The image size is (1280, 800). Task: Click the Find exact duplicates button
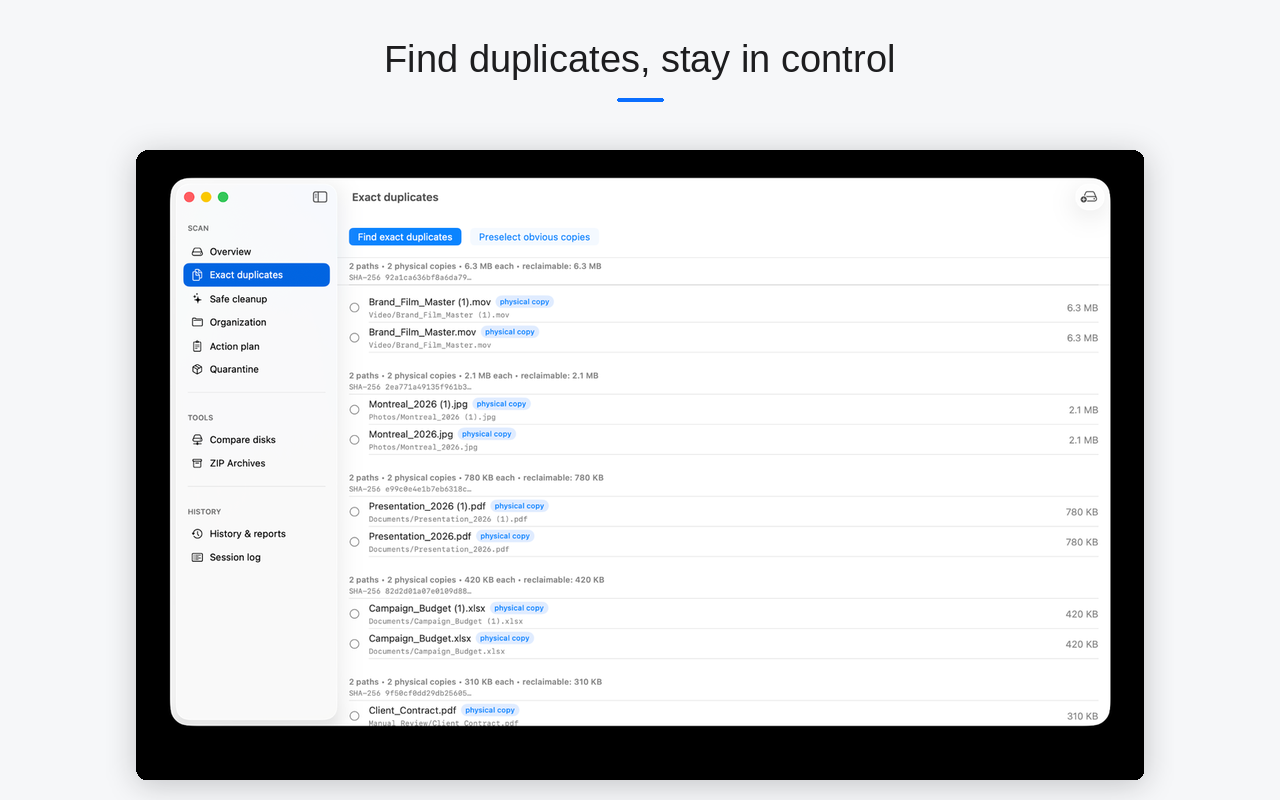click(405, 237)
